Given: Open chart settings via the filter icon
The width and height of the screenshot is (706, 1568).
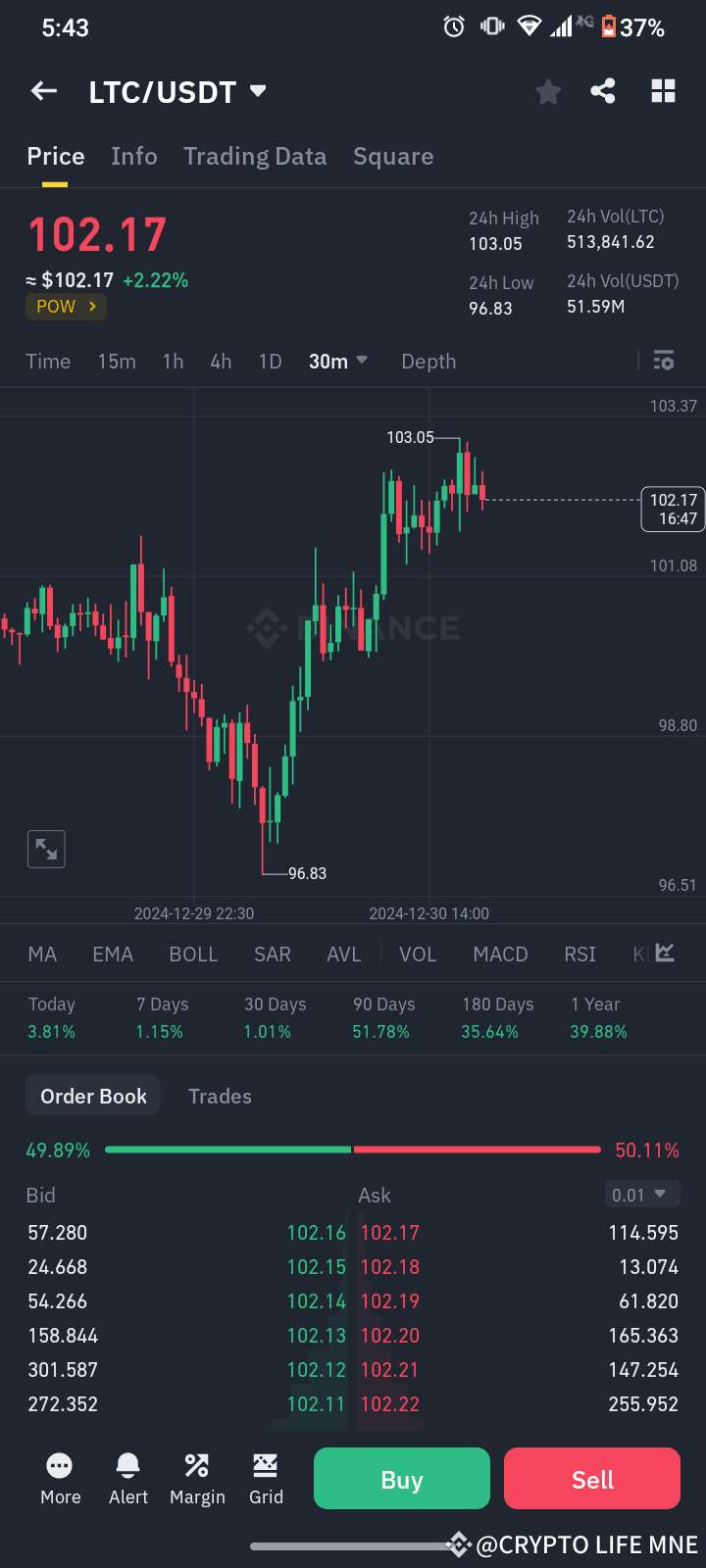Looking at the screenshot, I should pos(663,361).
